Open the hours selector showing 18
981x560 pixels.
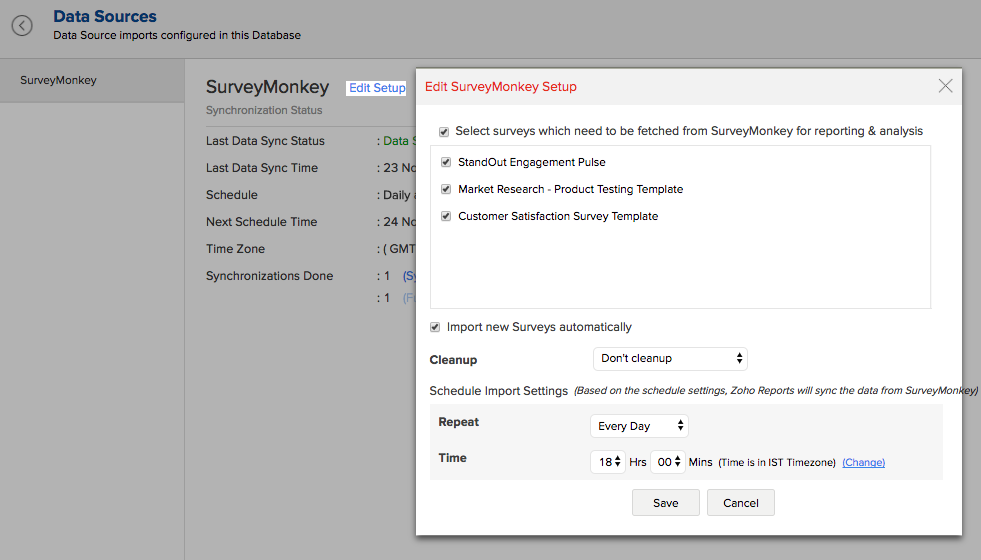pyautogui.click(x=607, y=462)
